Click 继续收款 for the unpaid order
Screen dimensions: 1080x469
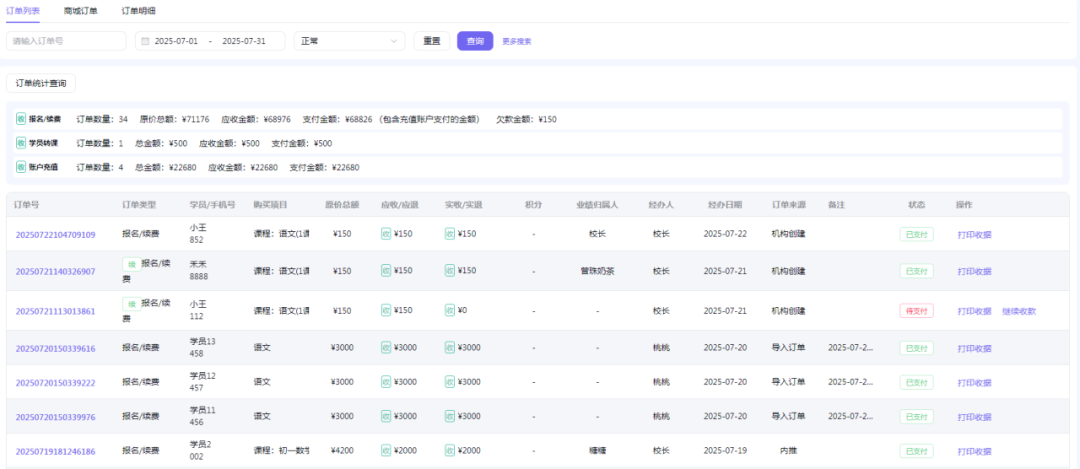point(1019,311)
